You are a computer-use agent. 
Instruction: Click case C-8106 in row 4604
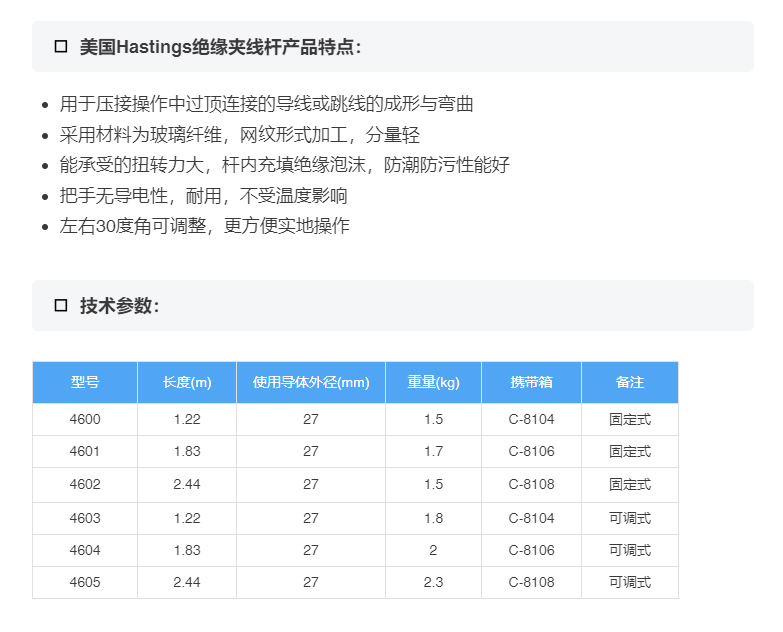(x=531, y=550)
